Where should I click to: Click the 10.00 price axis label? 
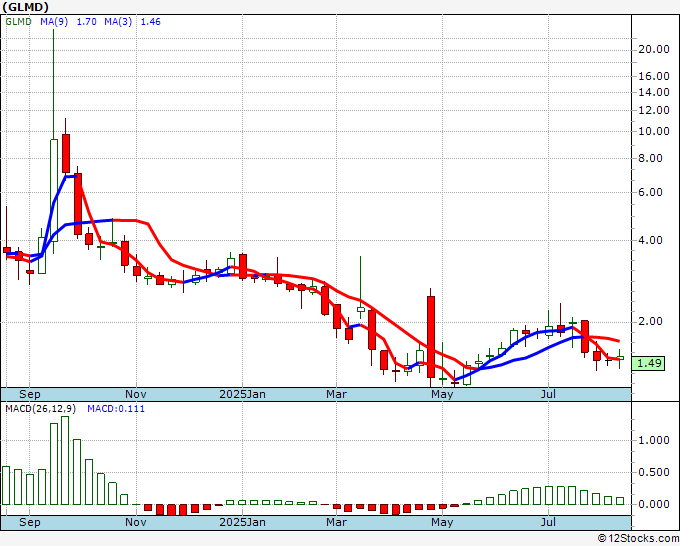pos(654,131)
